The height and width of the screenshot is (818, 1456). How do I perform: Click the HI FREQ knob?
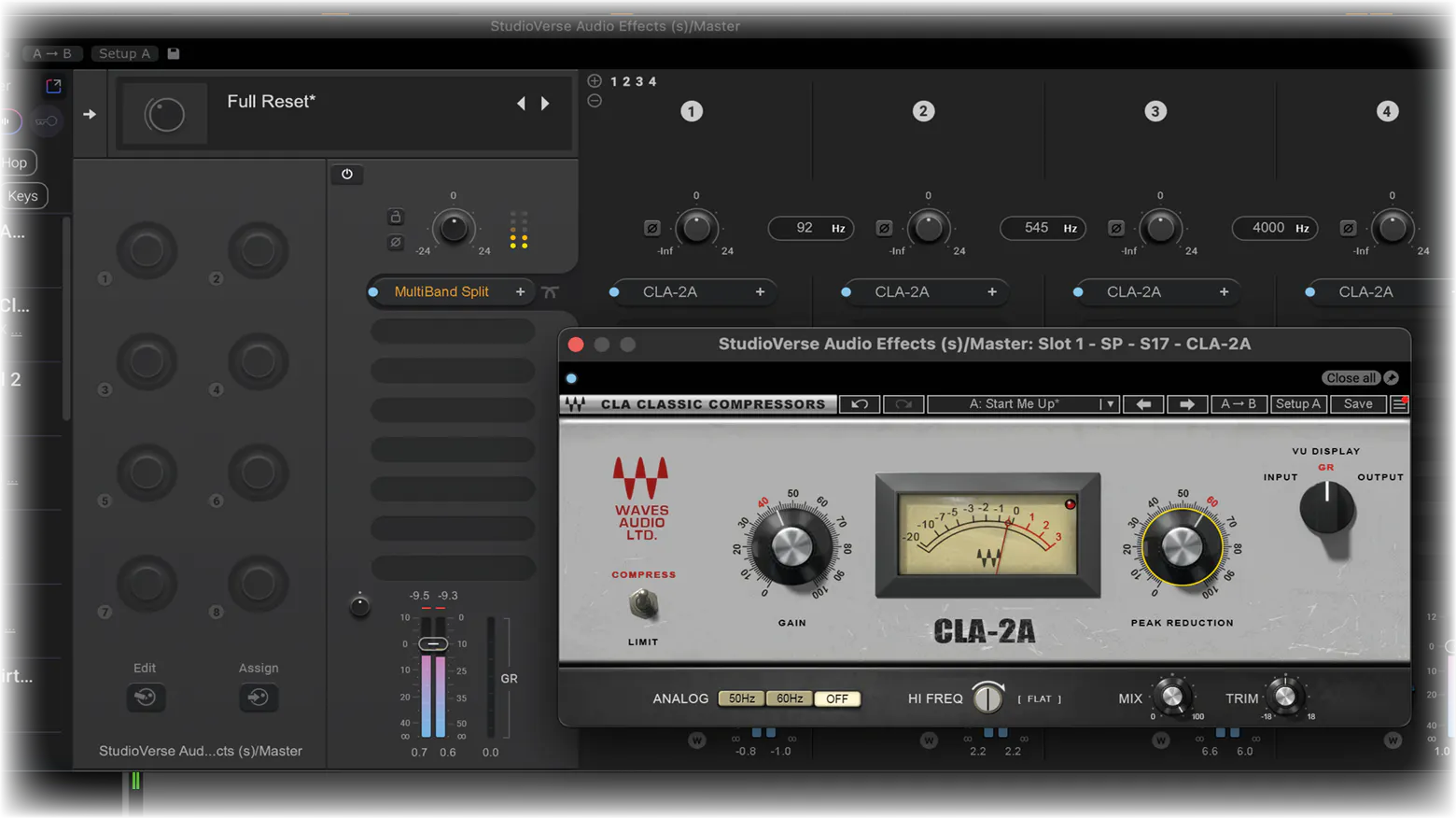point(987,698)
